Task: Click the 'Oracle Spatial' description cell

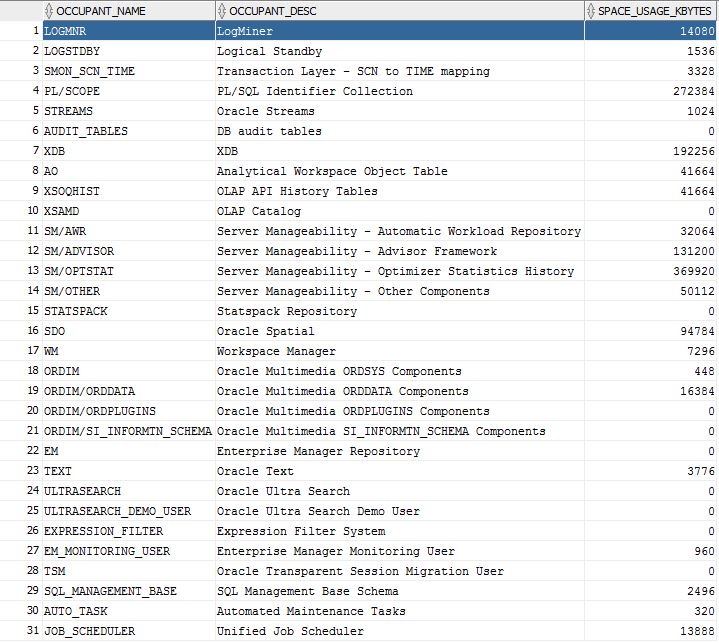Action: (400, 331)
